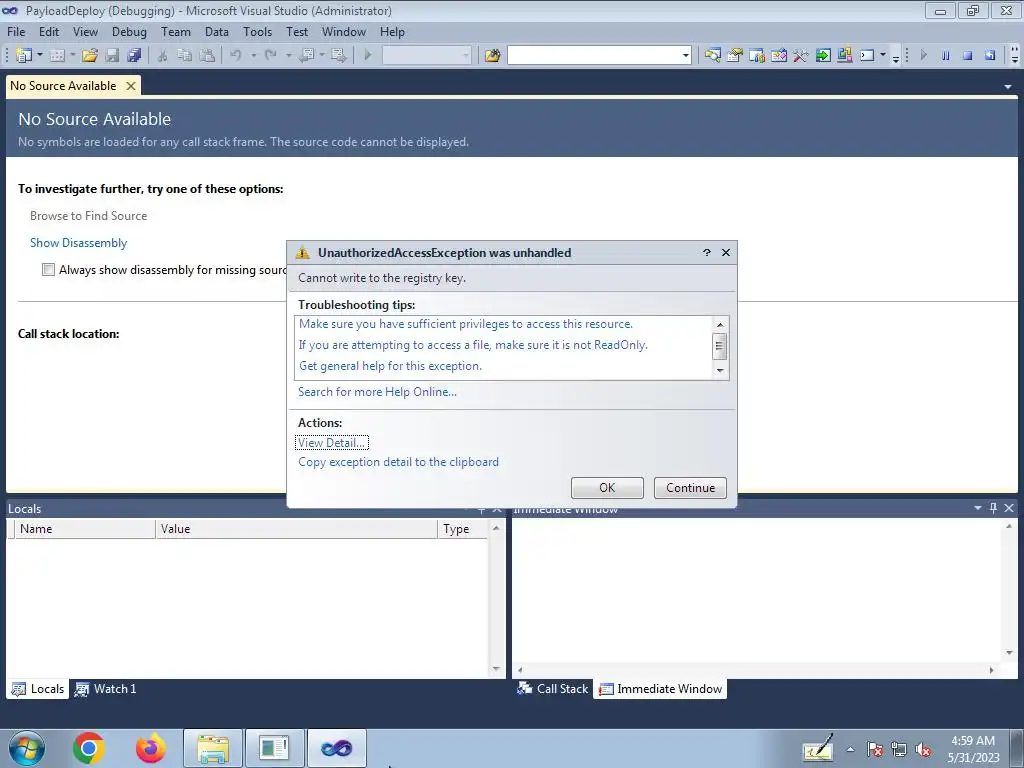Open the Command Window icon dropdown arrow
This screenshot has width=1024, height=768.
(883, 56)
